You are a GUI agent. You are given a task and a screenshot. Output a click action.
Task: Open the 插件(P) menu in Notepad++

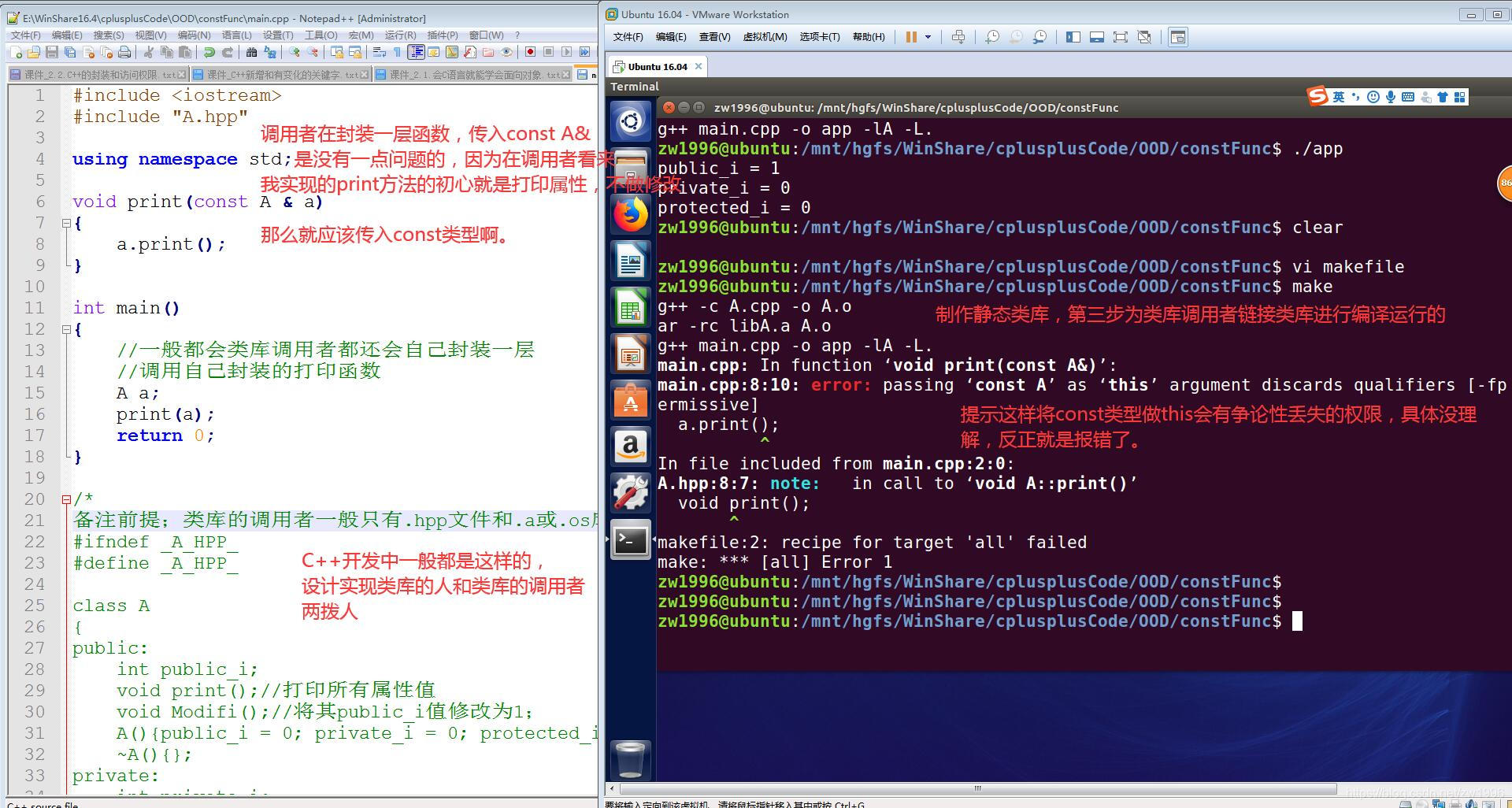tap(442, 35)
